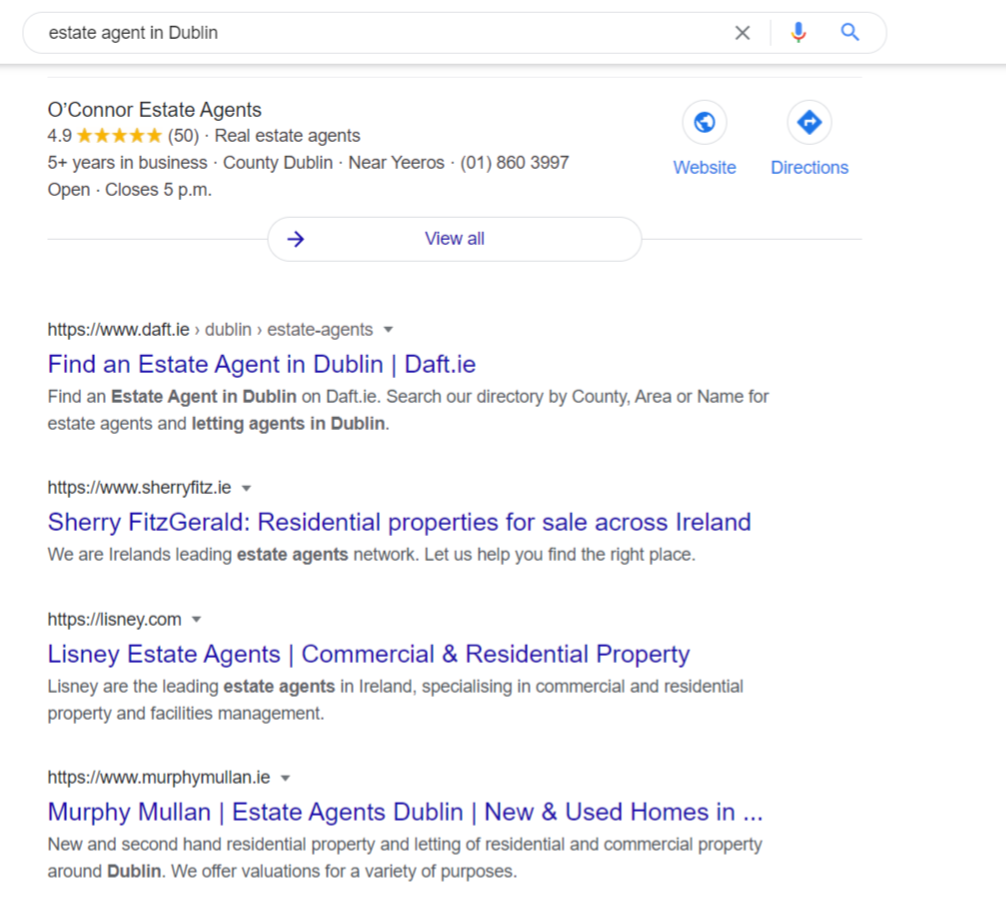Screen dimensions: 1007x912
Task: Click the View all button
Action: [x=455, y=239]
